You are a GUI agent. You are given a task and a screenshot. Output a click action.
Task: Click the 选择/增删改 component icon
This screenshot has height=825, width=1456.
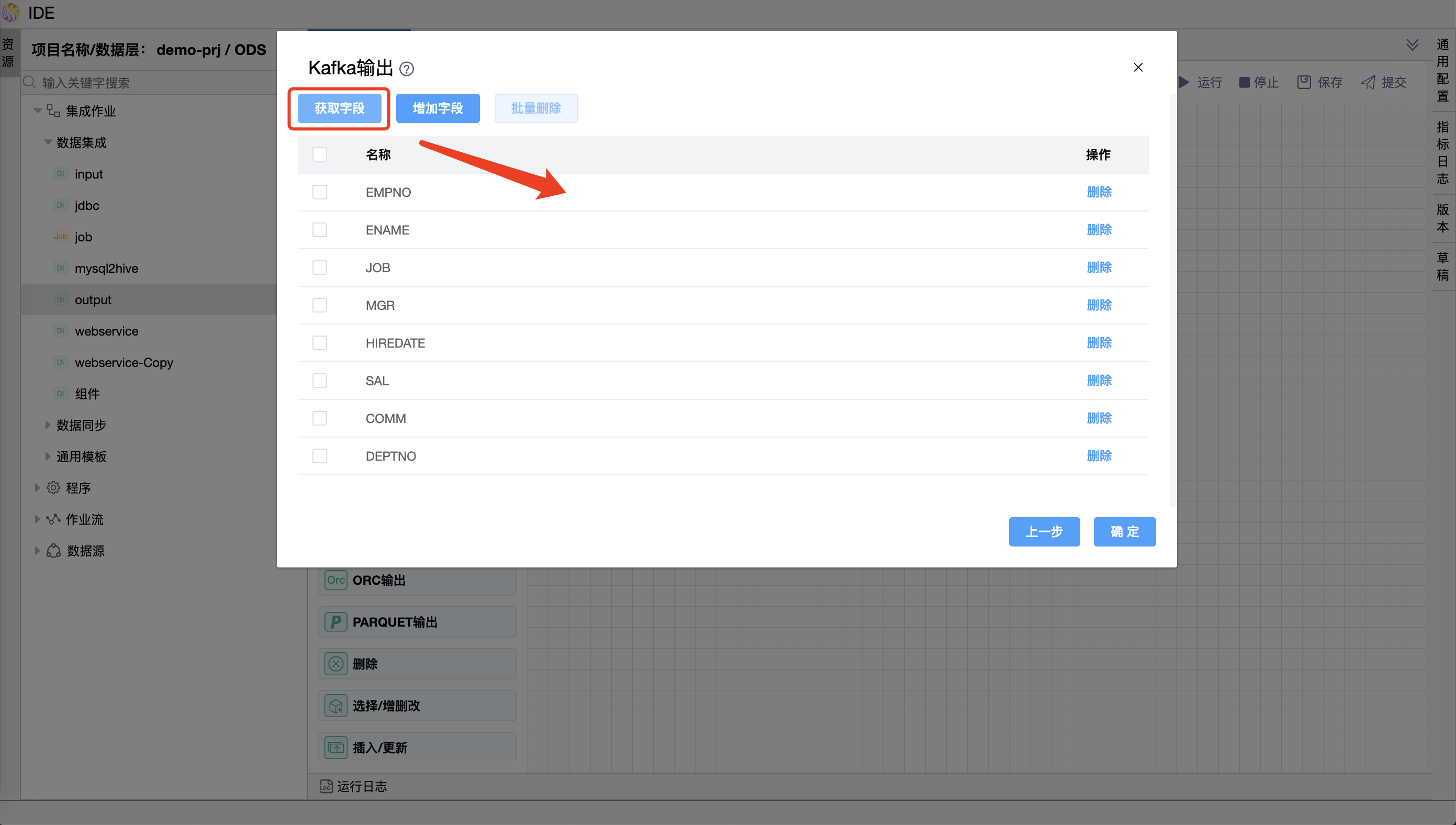[336, 706]
